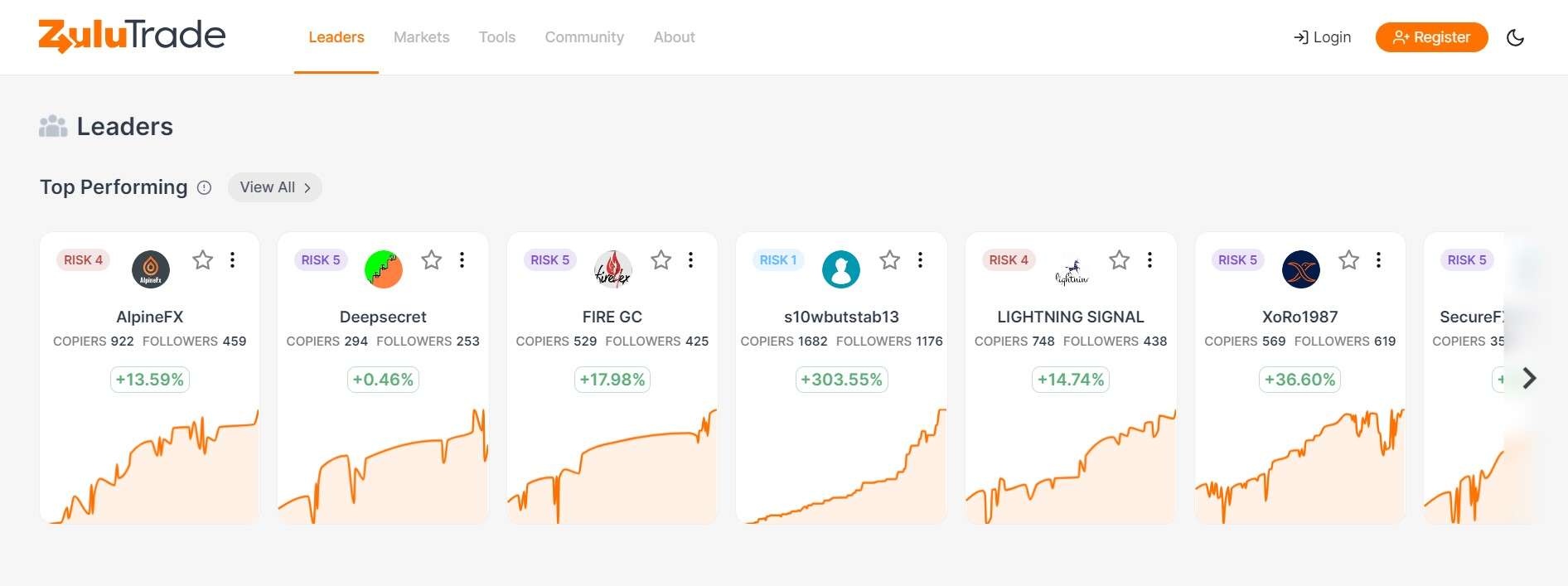Click the FIRE GC performance chart

point(612,466)
